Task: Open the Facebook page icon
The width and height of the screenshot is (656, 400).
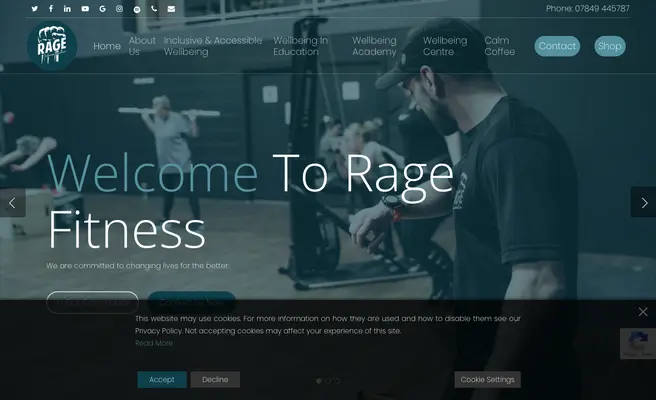Action: [51, 8]
